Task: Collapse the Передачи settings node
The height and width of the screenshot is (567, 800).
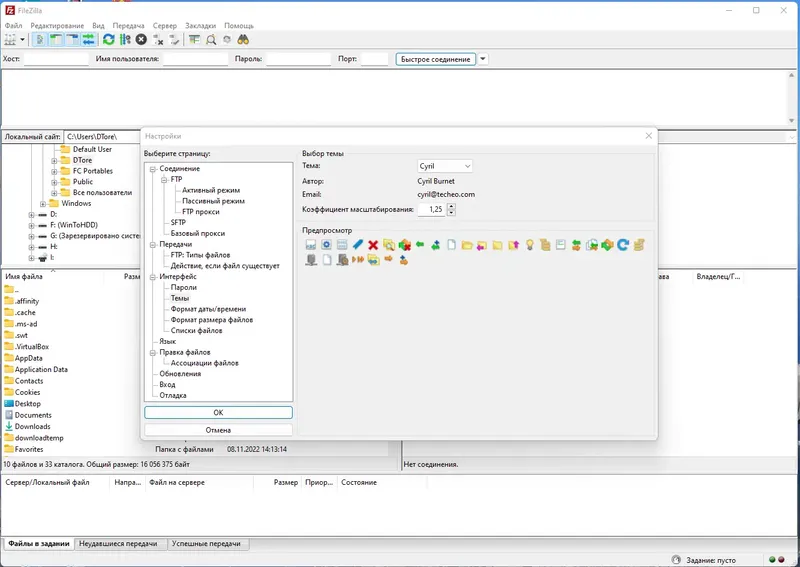Action: [153, 244]
